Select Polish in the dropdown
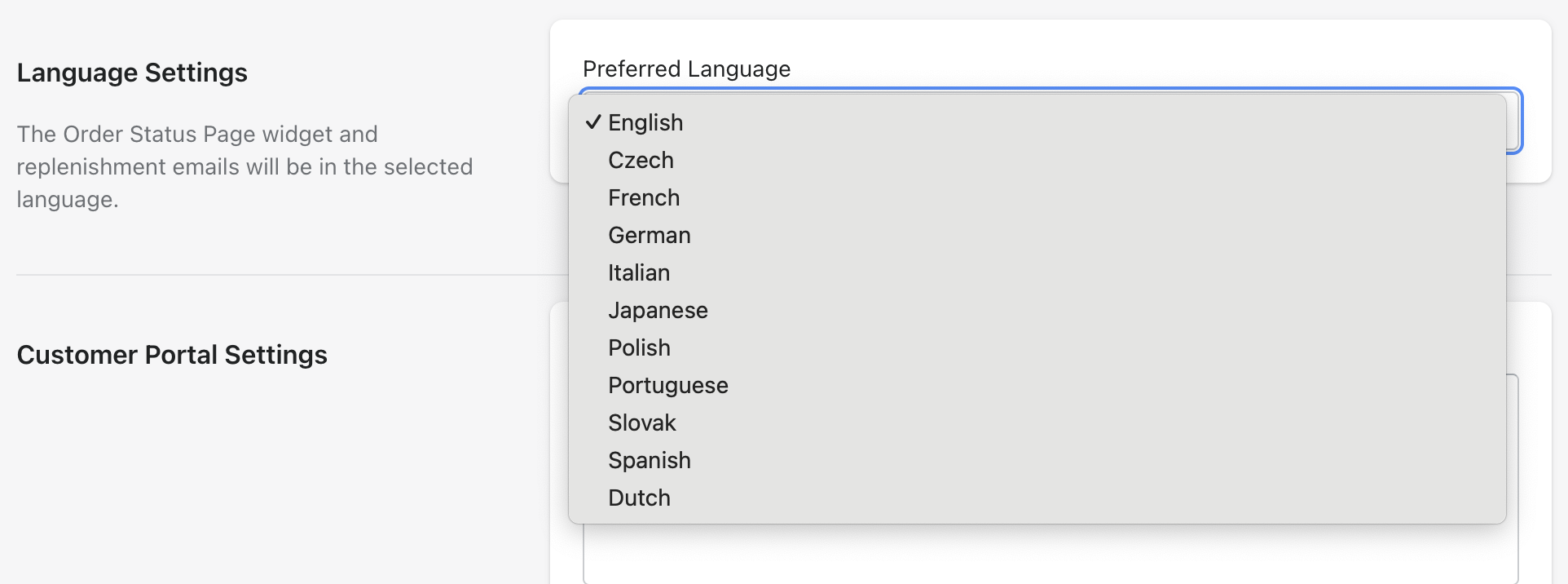Image resolution: width=1568 pixels, height=584 pixels. (x=639, y=347)
